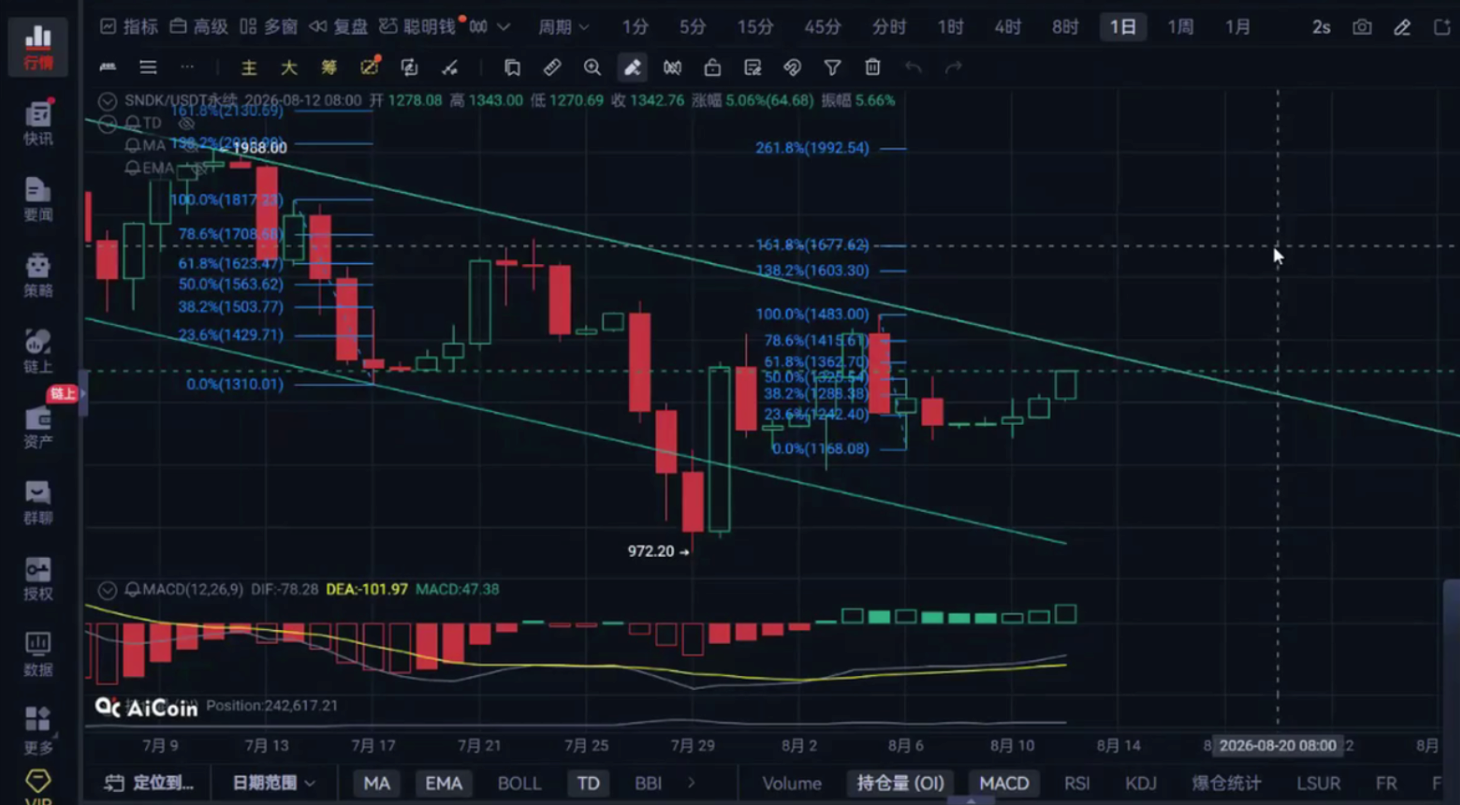Open the 快讯 news flash sidebar icon
Image resolution: width=1460 pixels, height=805 pixels.
(38, 123)
